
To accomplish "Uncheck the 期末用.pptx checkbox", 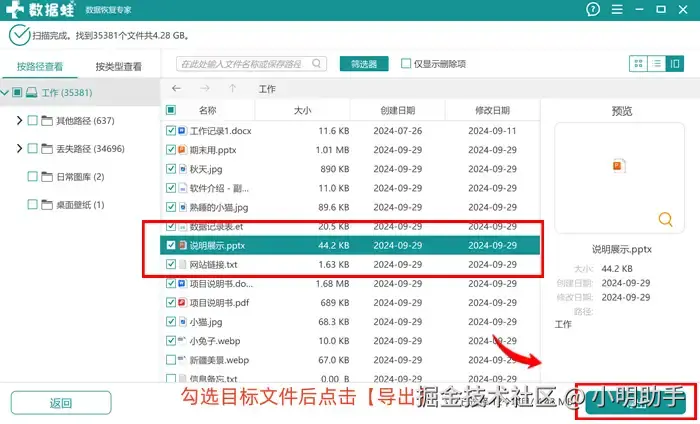I will tap(171, 150).
